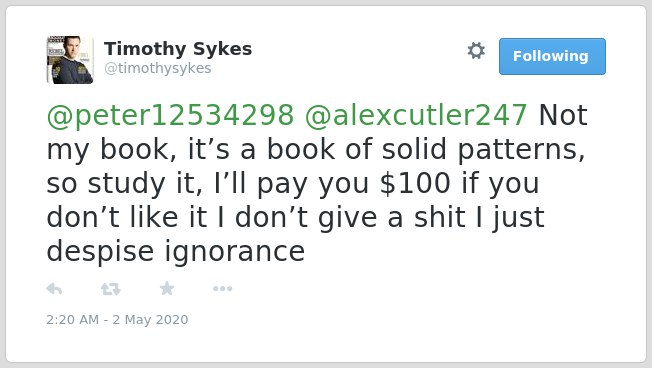Open the @alexcutler247 mention link
Image resolution: width=652 pixels, height=368 pixels.
click(x=416, y=116)
